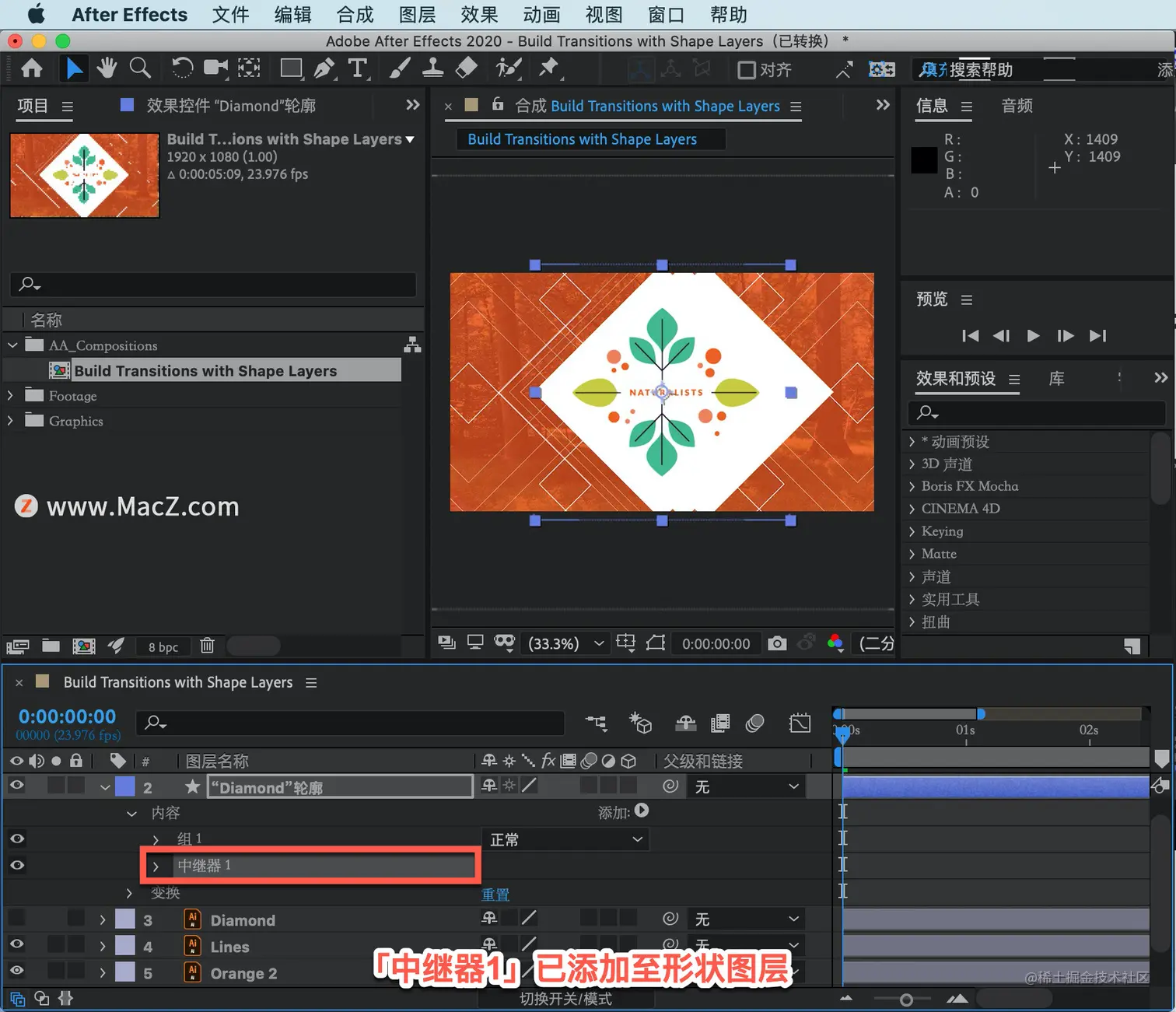This screenshot has width=1176, height=1012.
Task: Open the 图层 menu
Action: point(417,15)
